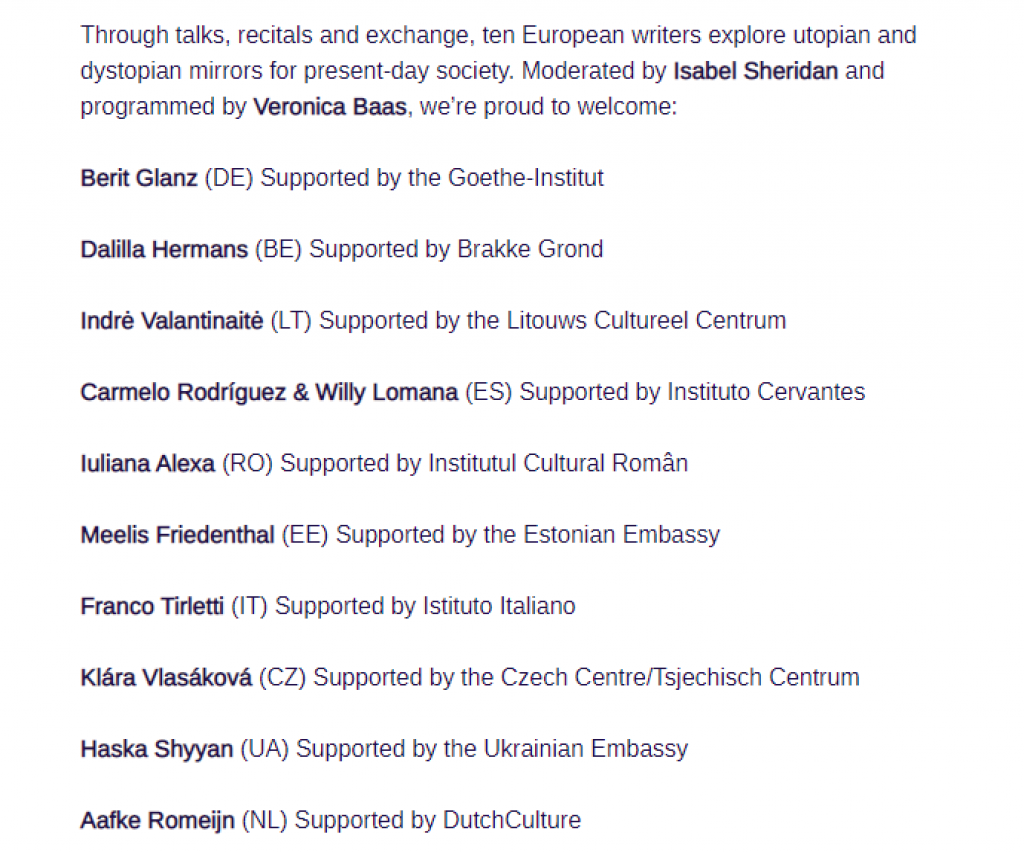The width and height of the screenshot is (1024, 852).
Task: Select the Iuliana Alexa name
Action: [x=148, y=463]
